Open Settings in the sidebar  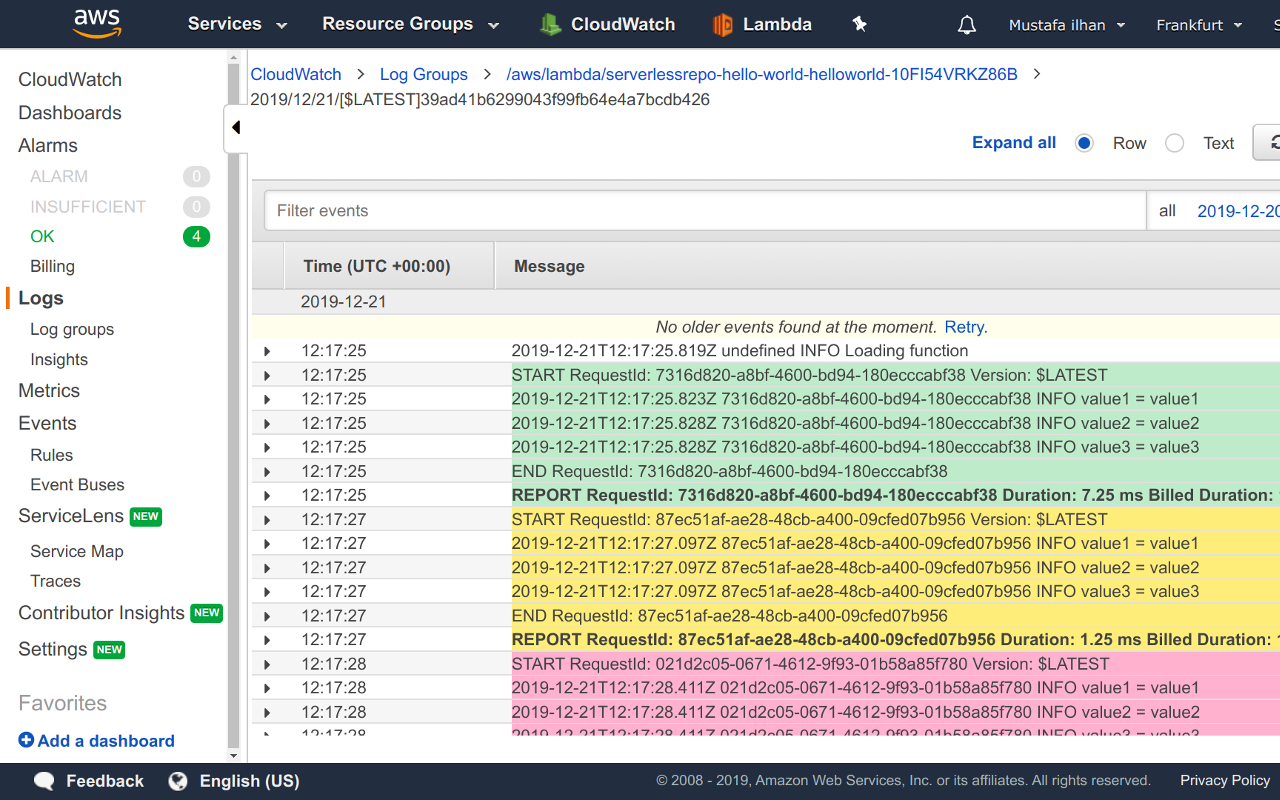(x=53, y=649)
